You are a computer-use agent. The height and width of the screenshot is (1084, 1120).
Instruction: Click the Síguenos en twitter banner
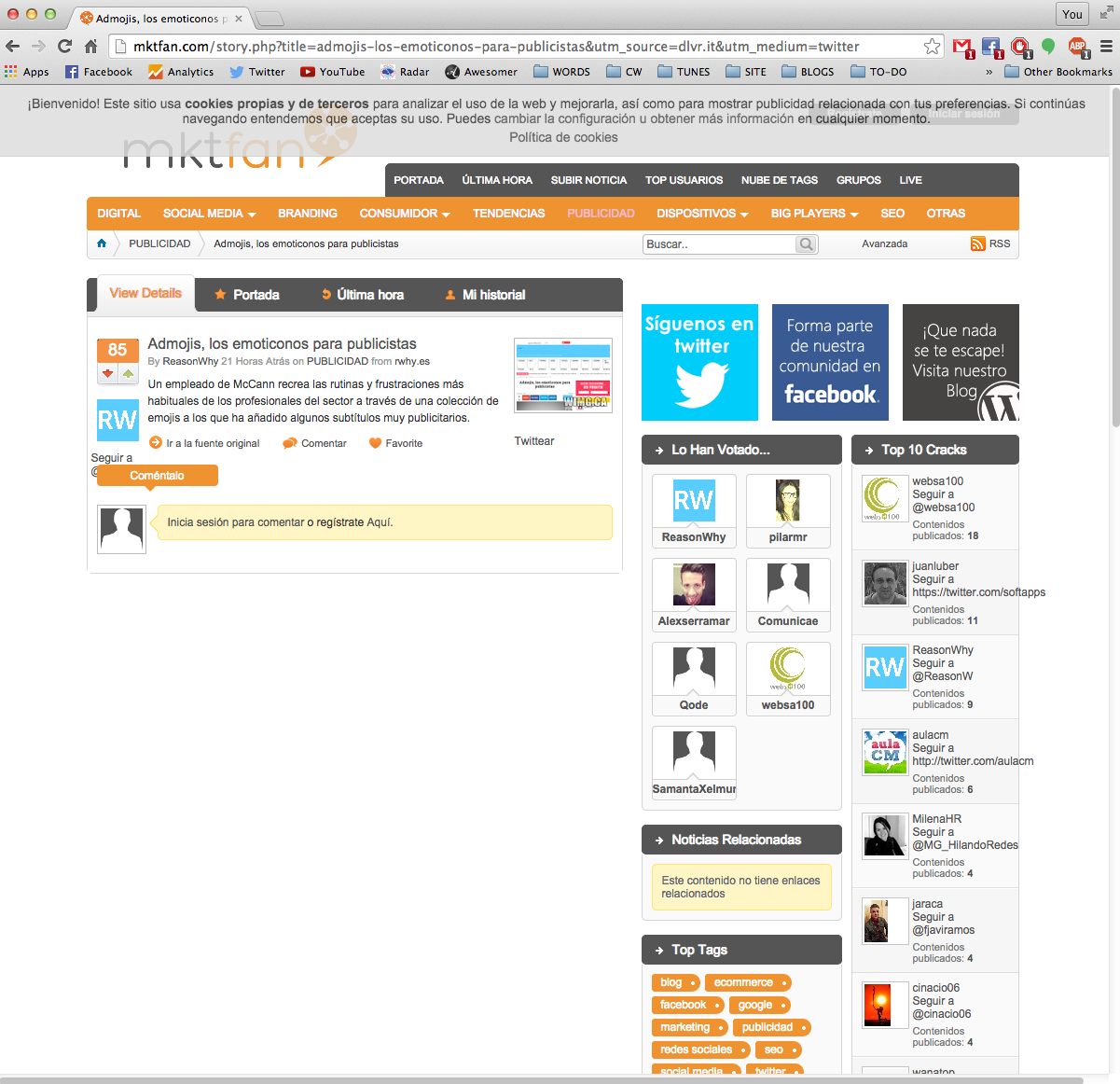699,362
